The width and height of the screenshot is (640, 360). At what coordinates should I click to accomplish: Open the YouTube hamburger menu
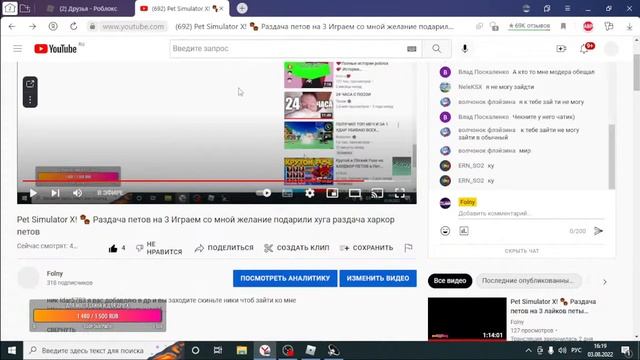pos(18,49)
